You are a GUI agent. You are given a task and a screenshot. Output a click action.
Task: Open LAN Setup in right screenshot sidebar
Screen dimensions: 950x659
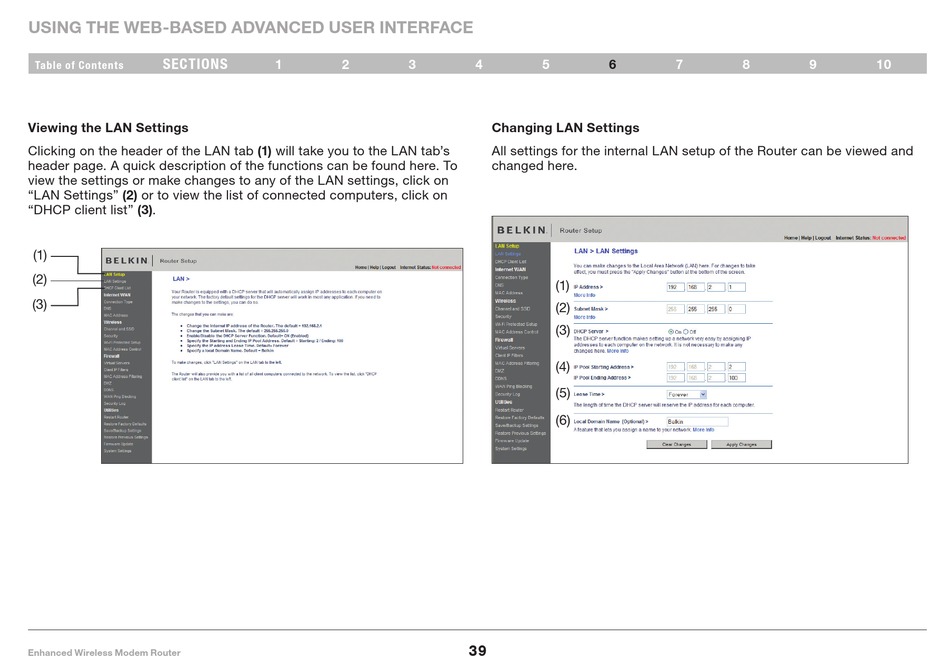(x=507, y=246)
